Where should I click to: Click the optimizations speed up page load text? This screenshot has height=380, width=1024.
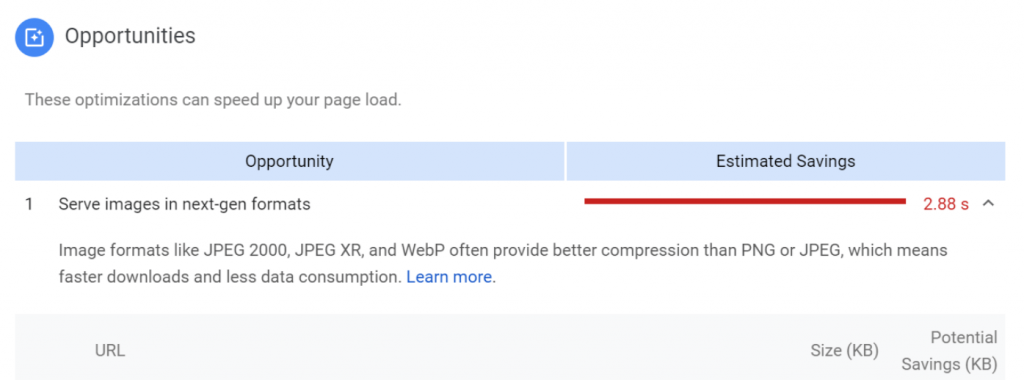213,101
